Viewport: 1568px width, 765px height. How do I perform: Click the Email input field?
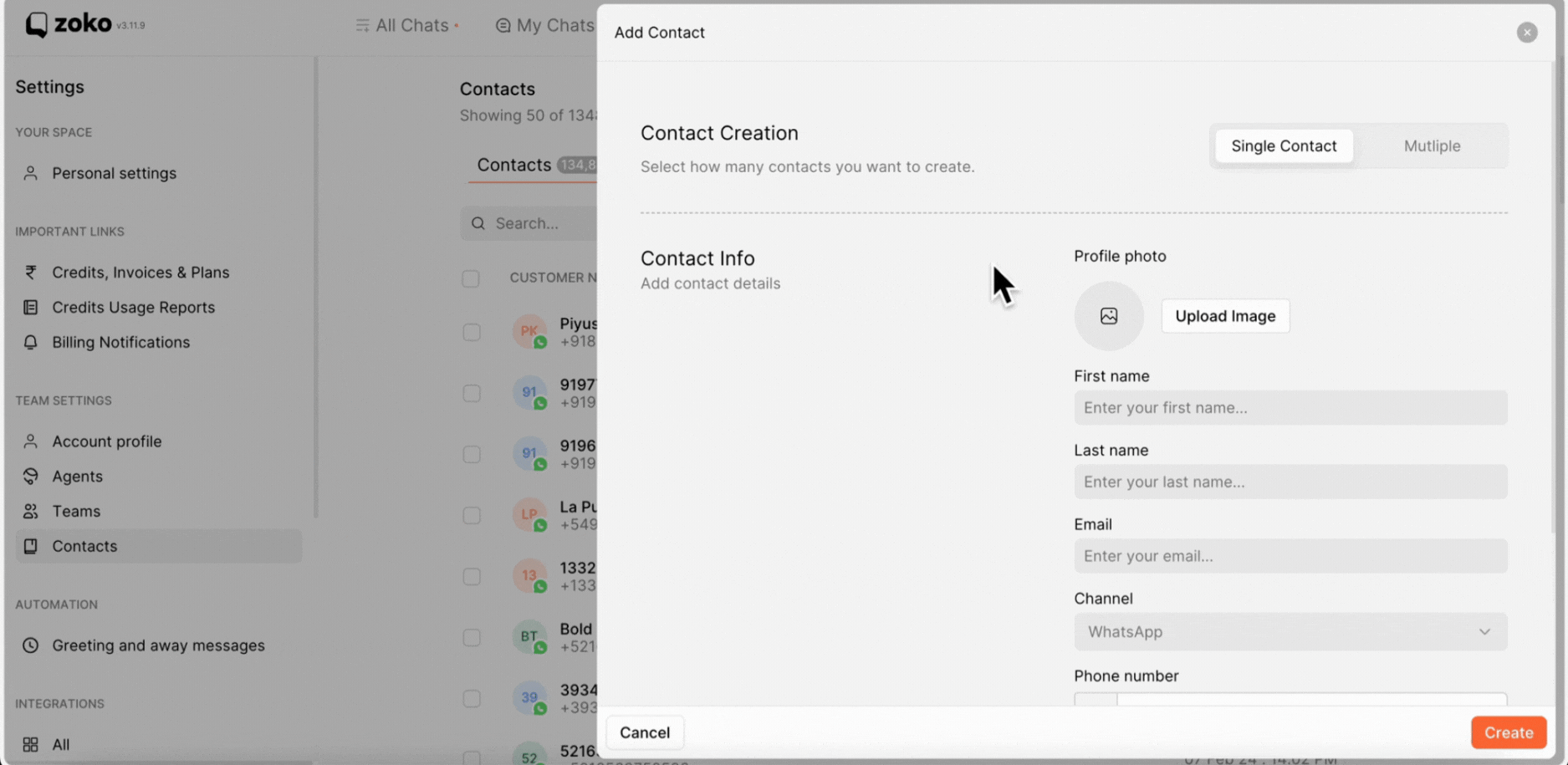coord(1290,556)
